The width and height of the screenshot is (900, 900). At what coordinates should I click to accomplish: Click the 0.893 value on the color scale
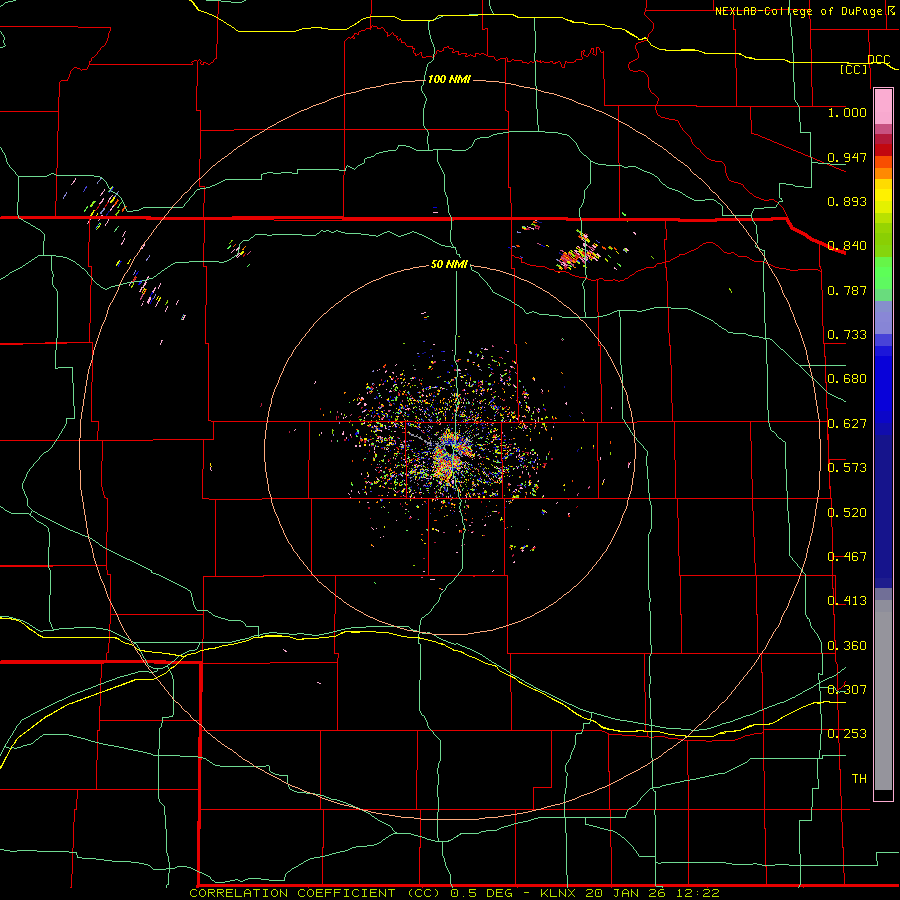(847, 201)
